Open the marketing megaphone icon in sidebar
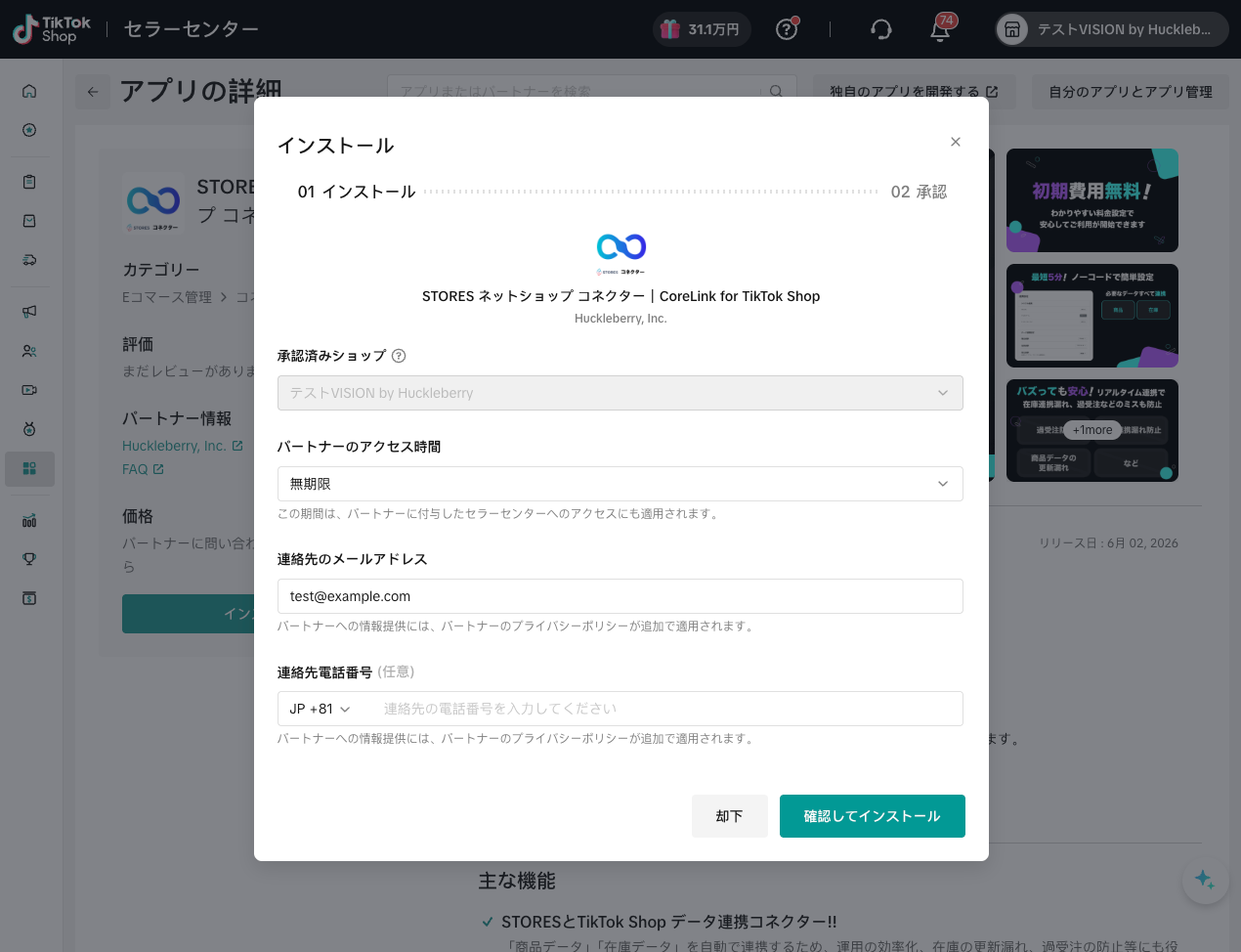Viewport: 1241px width, 952px height. click(x=29, y=311)
